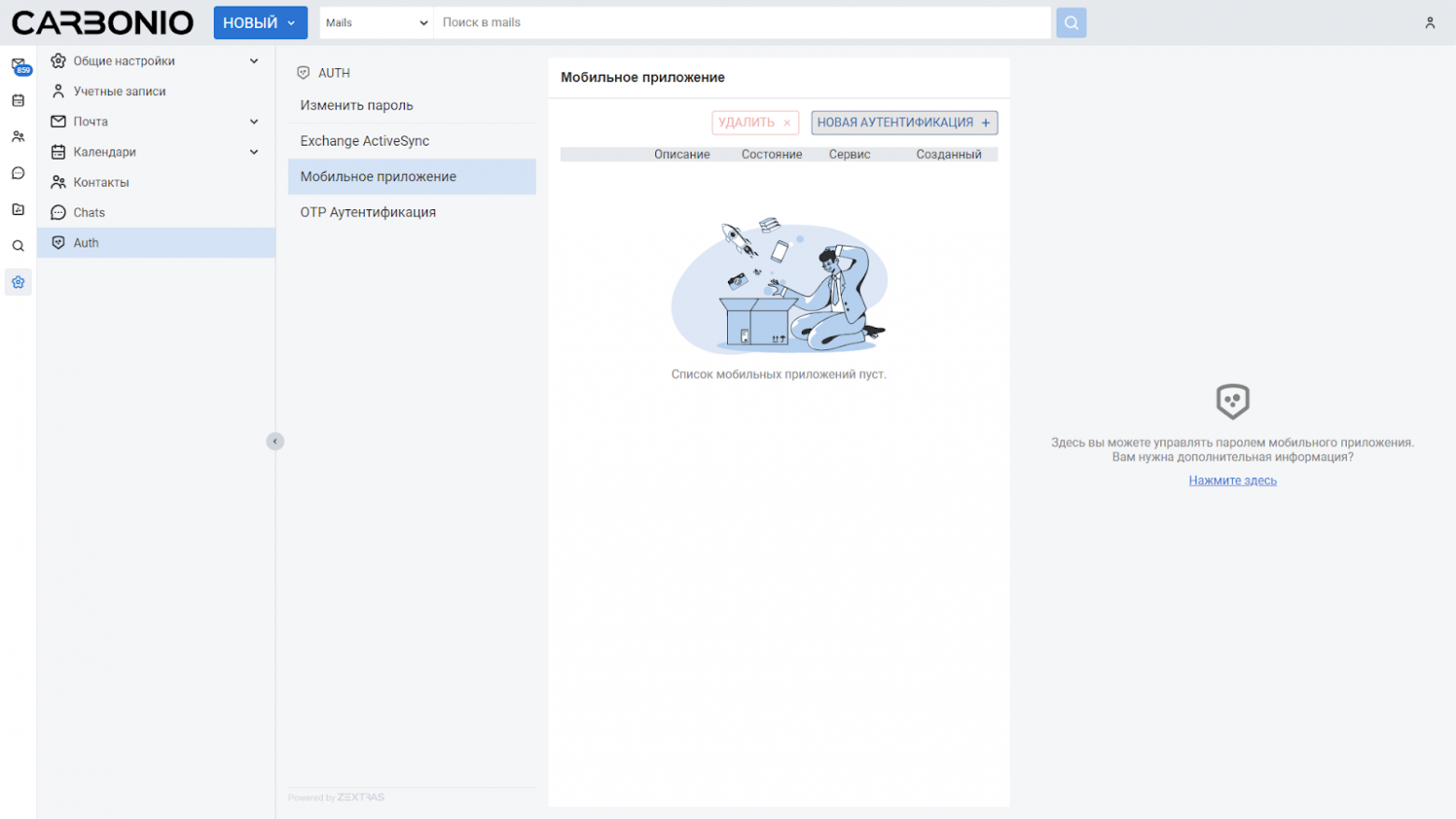Open the Mails search module dropdown
The image size is (1456, 819).
(376, 22)
